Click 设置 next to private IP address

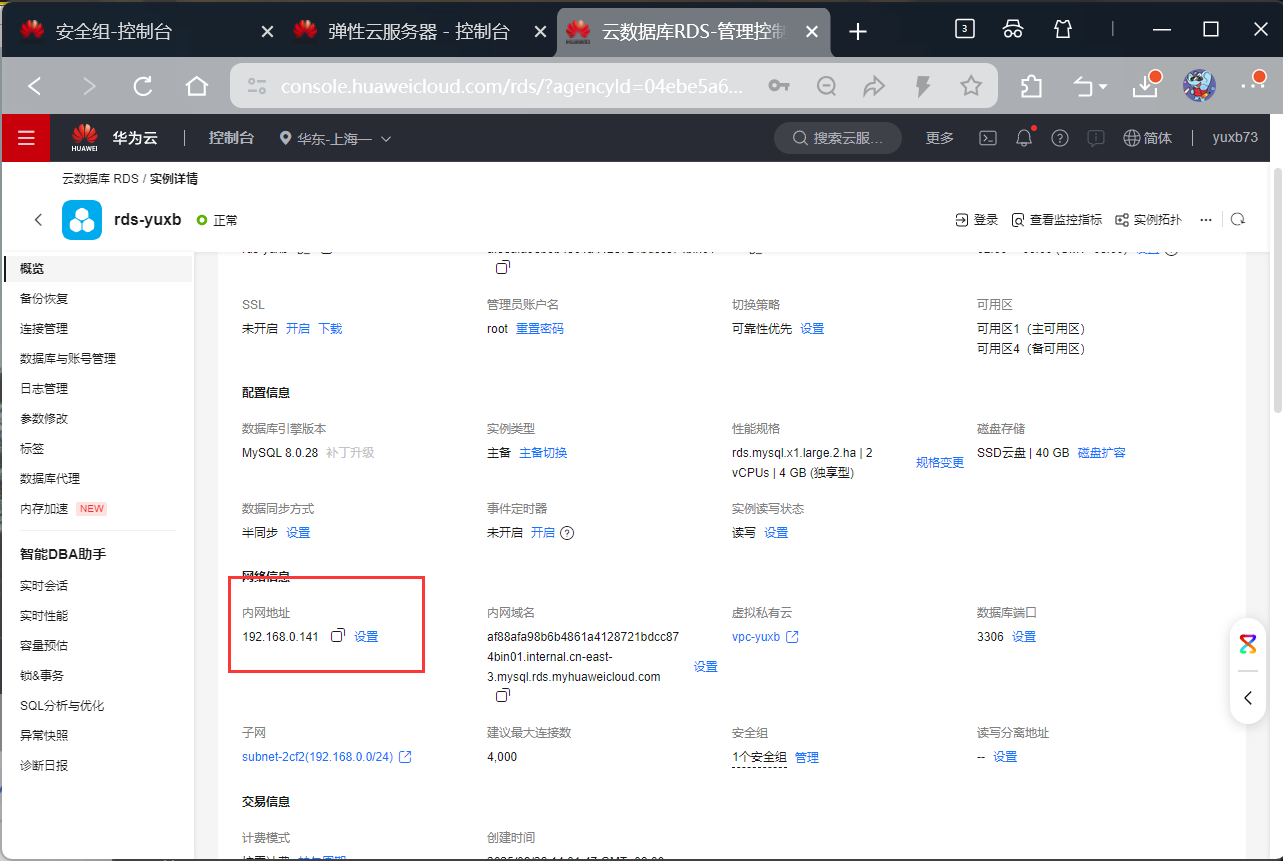[x=366, y=636]
